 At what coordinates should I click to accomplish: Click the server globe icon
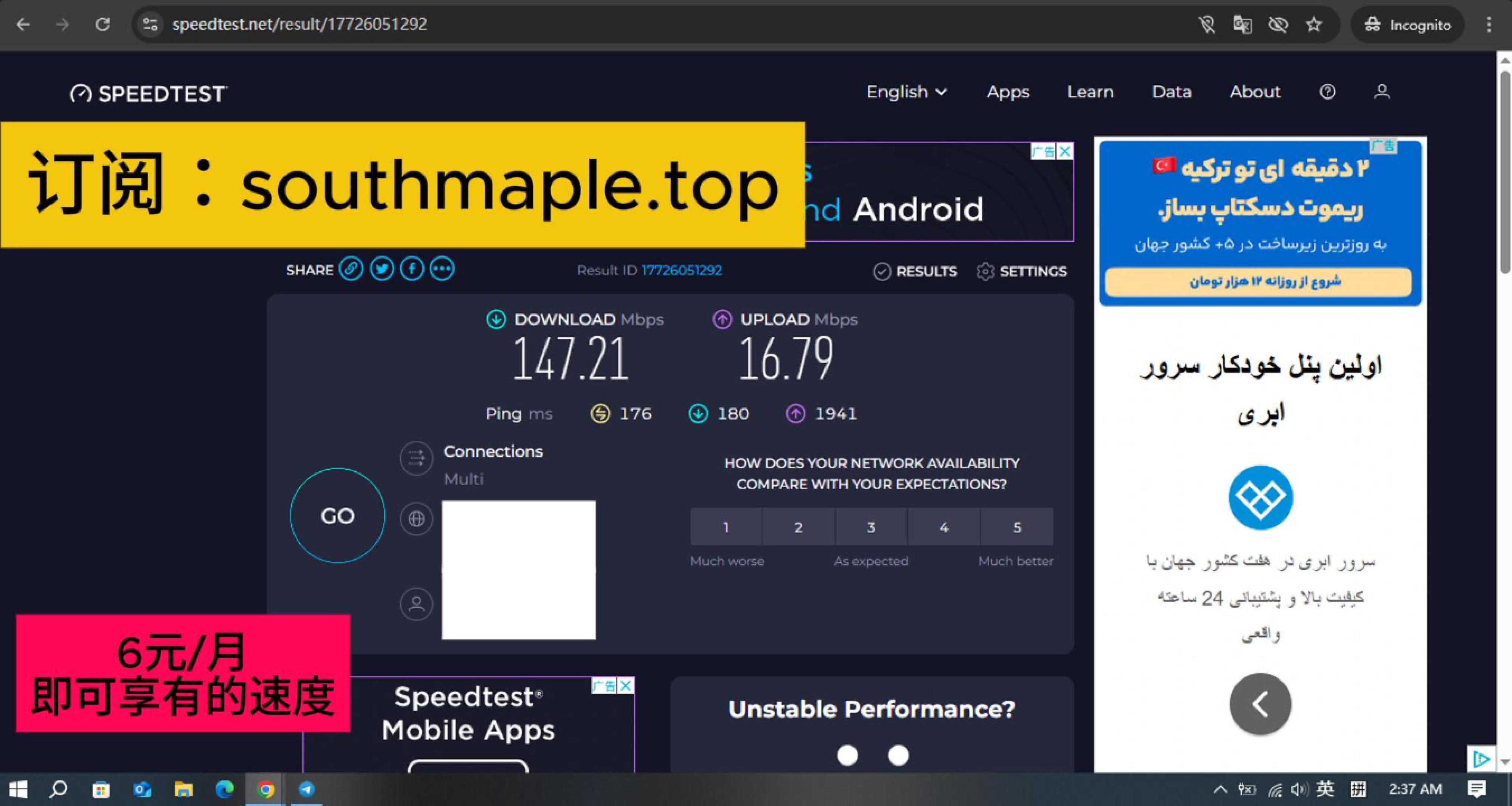click(416, 519)
